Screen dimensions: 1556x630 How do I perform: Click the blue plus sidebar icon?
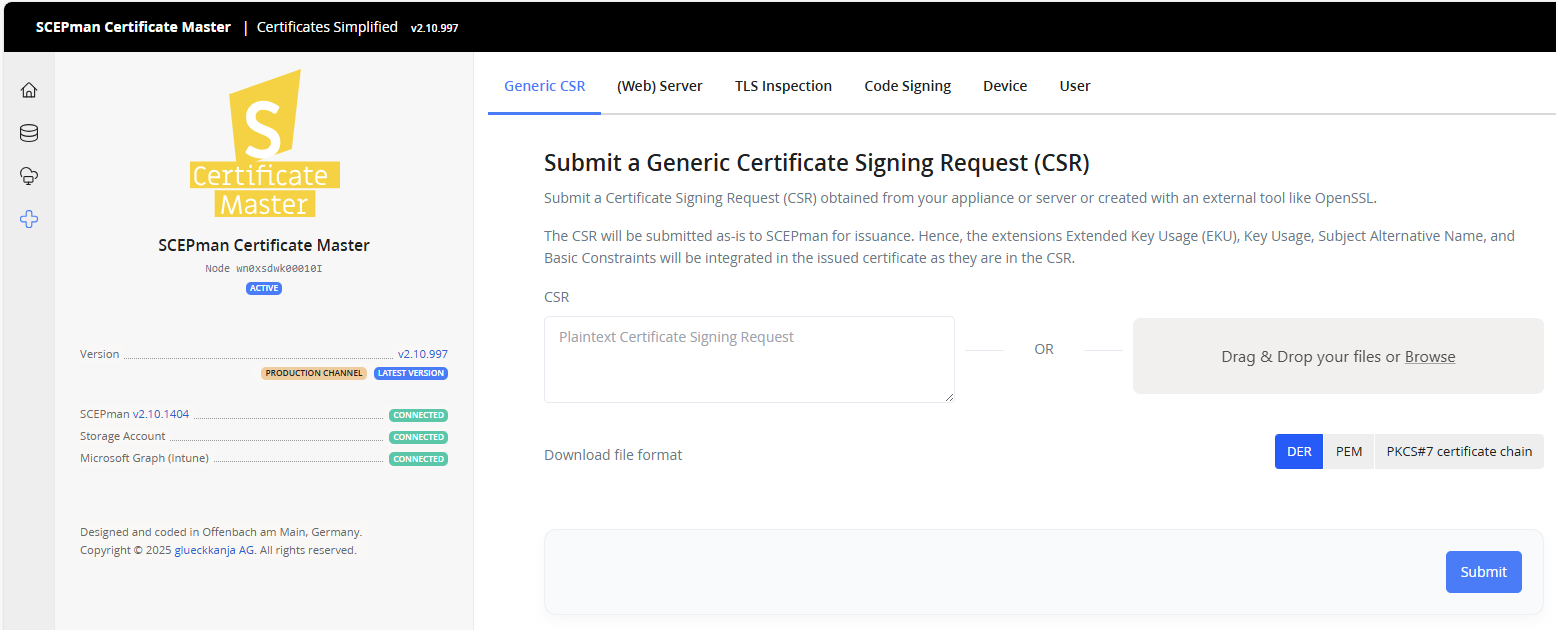click(29, 219)
